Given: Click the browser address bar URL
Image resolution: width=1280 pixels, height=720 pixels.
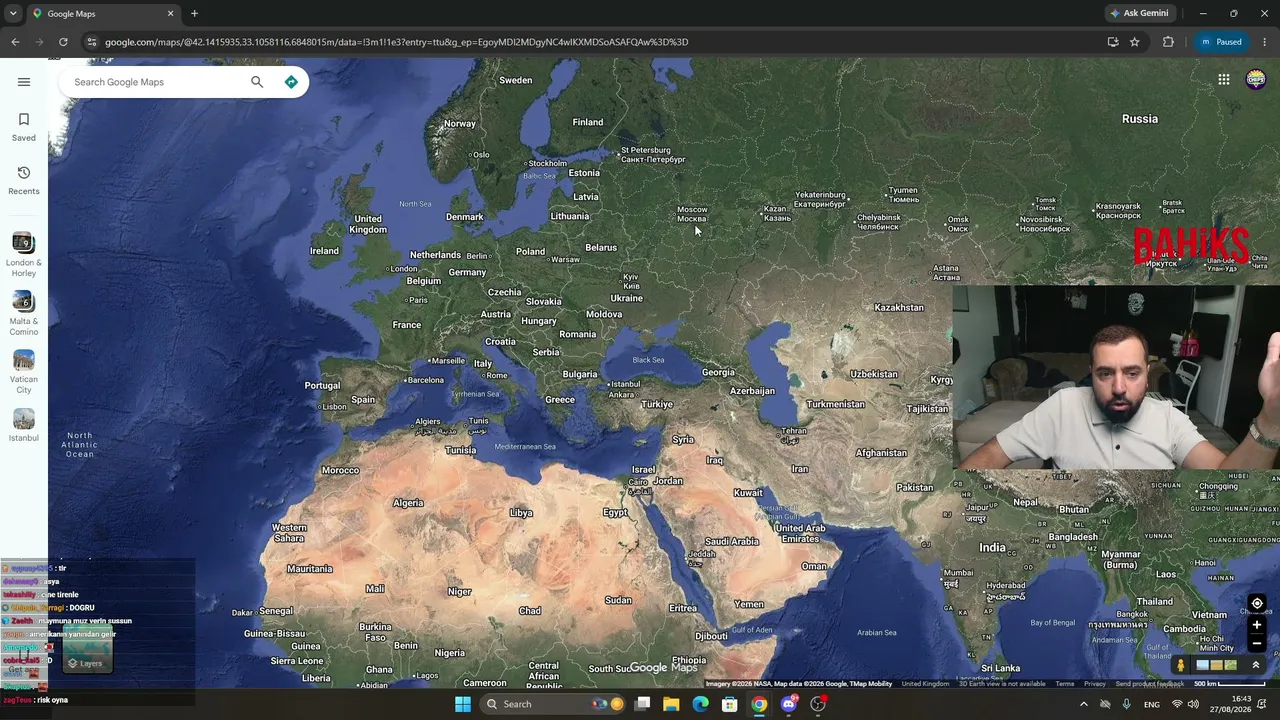Looking at the screenshot, I should [x=397, y=42].
